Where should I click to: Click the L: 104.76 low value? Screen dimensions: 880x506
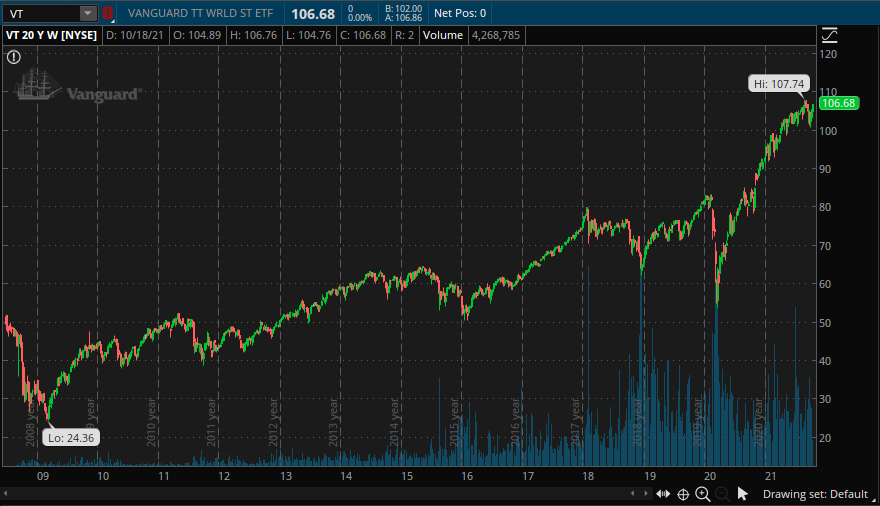point(309,35)
